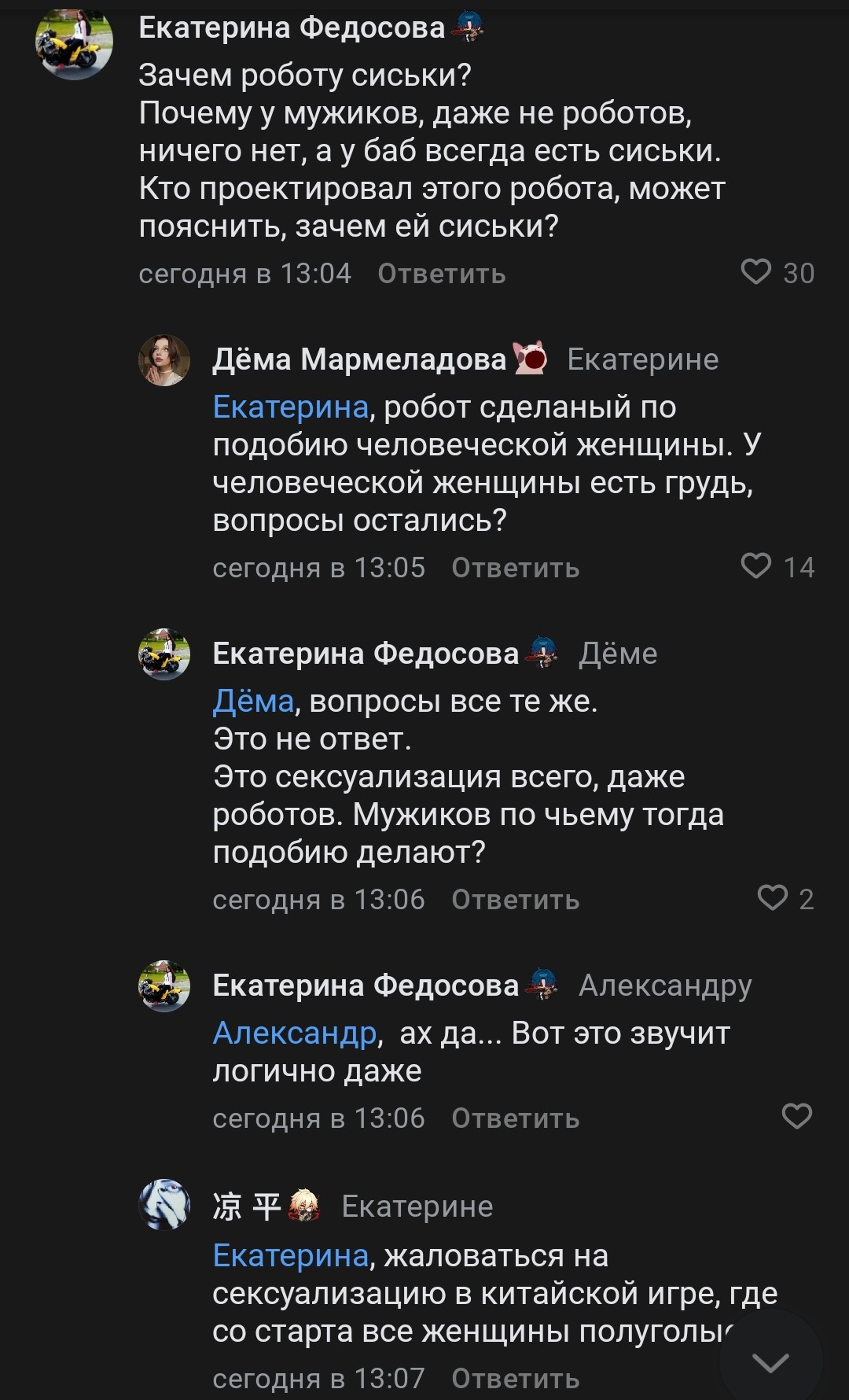Image resolution: width=849 pixels, height=1400 pixels.
Task: Tap the gray 'Александру' reply-target label
Action: point(665,986)
